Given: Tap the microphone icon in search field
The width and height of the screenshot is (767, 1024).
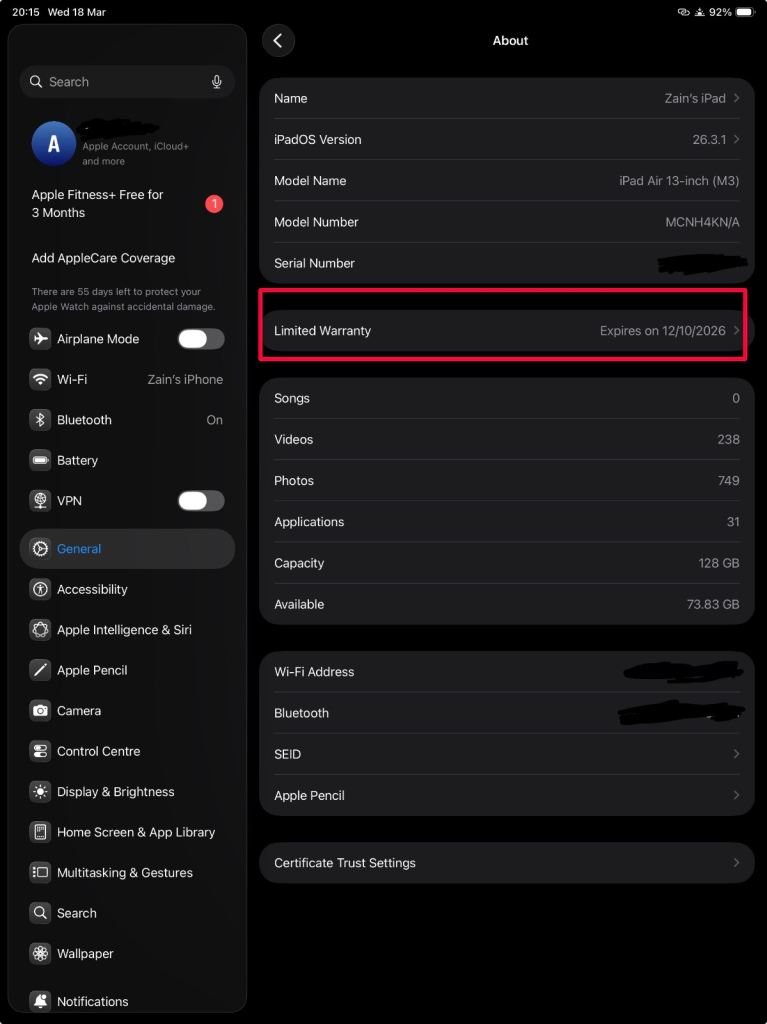Looking at the screenshot, I should 217,82.
